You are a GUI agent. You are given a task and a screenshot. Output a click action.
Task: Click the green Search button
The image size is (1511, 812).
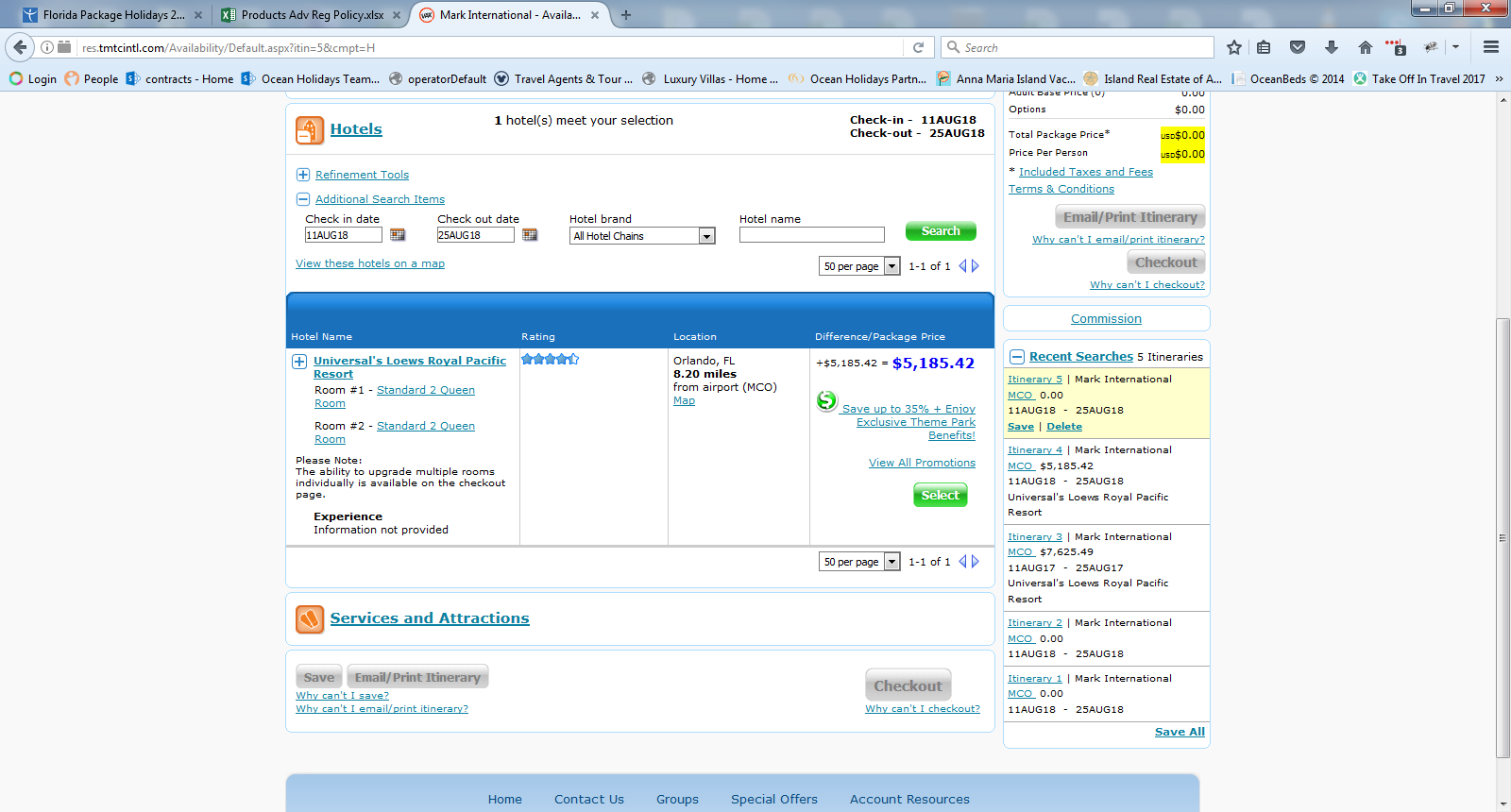tap(941, 231)
